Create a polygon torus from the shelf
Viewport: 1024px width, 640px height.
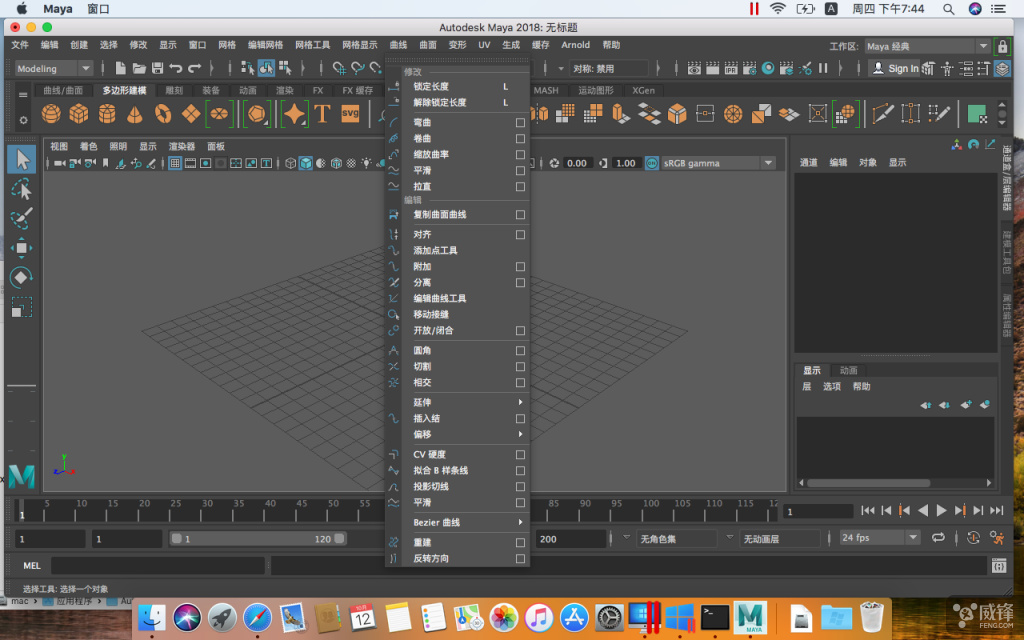point(163,114)
